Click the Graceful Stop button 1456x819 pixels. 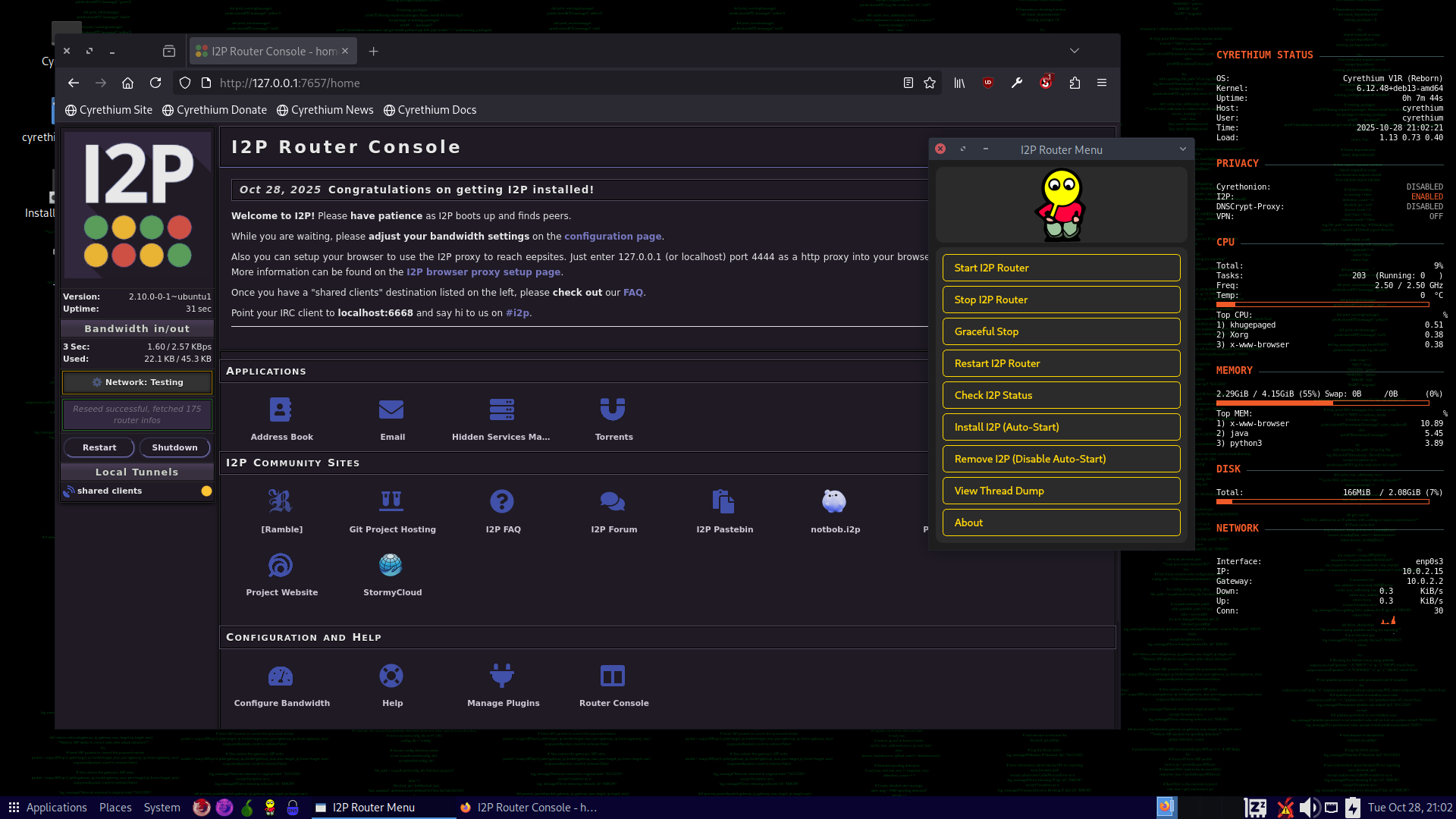coord(1061,332)
